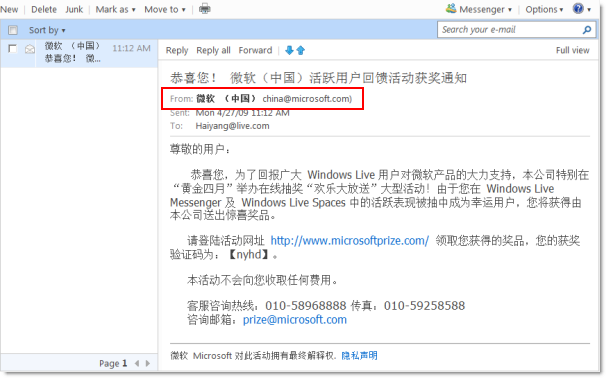Click Reply all
The image size is (606, 378).
(x=213, y=50)
